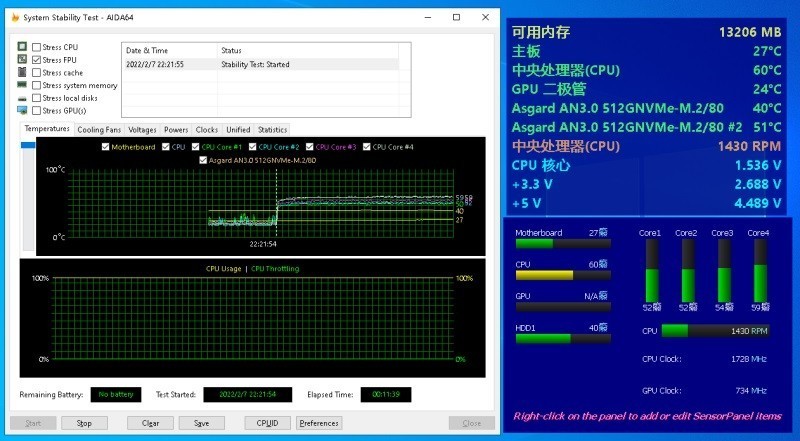
Task: Click the disk drive icon beside Stress local disks
Action: tap(22, 98)
